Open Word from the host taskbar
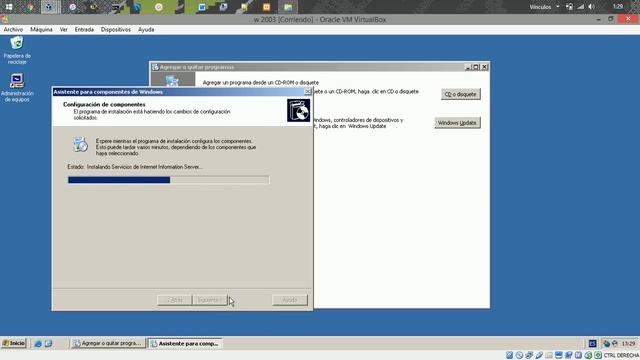Viewport: 640px width, 360px height. (x=202, y=7)
